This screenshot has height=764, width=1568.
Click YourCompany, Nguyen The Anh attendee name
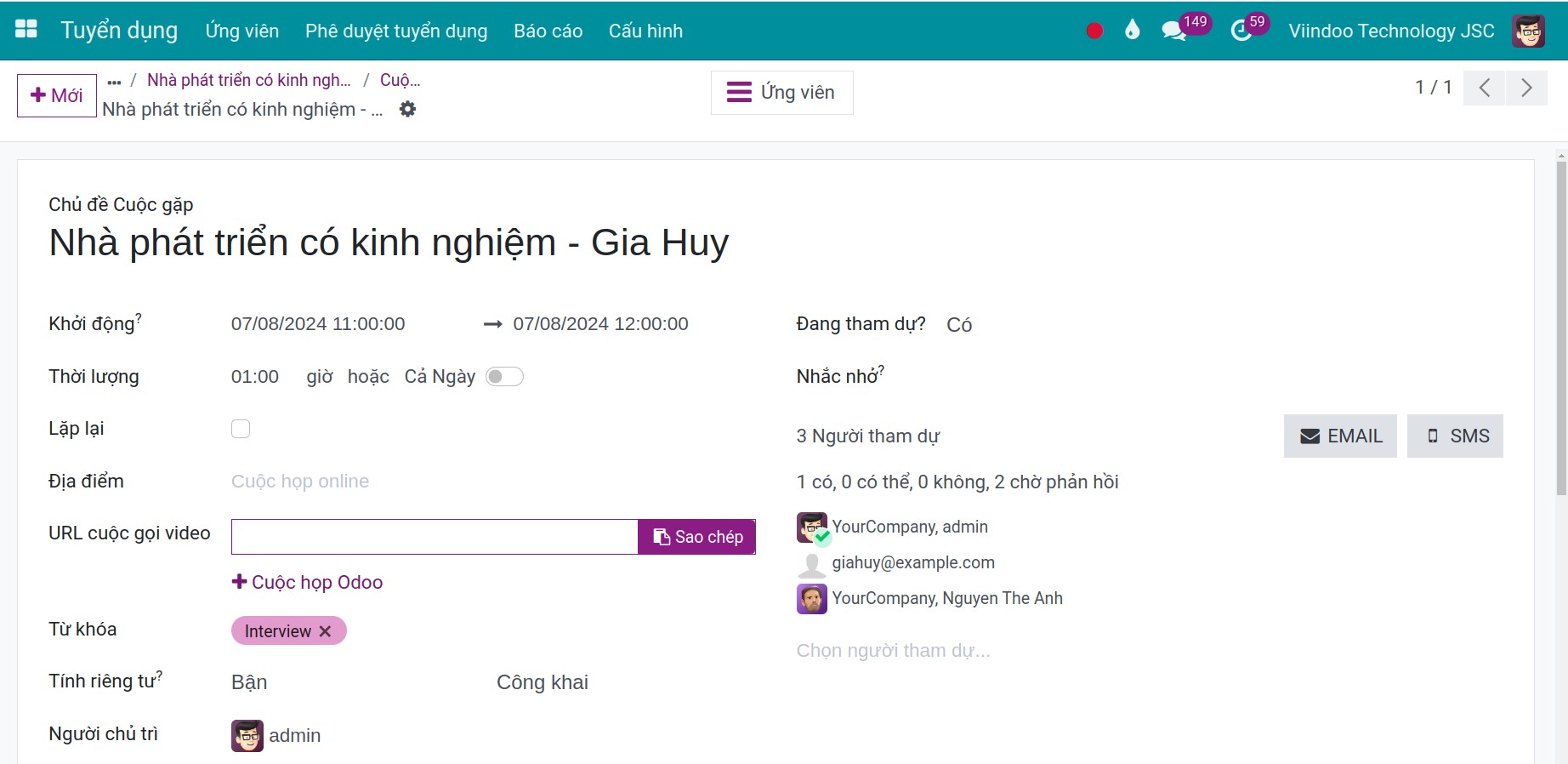947,598
